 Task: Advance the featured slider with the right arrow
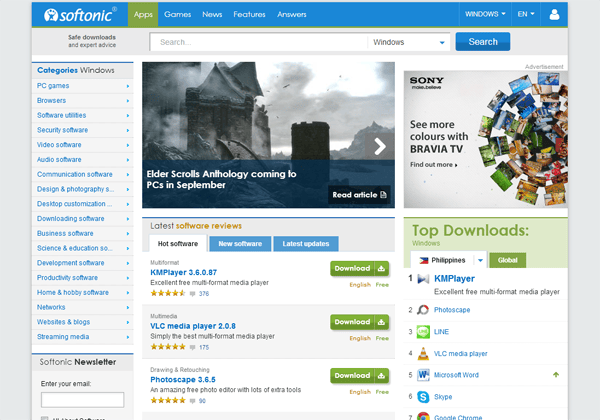(x=380, y=146)
